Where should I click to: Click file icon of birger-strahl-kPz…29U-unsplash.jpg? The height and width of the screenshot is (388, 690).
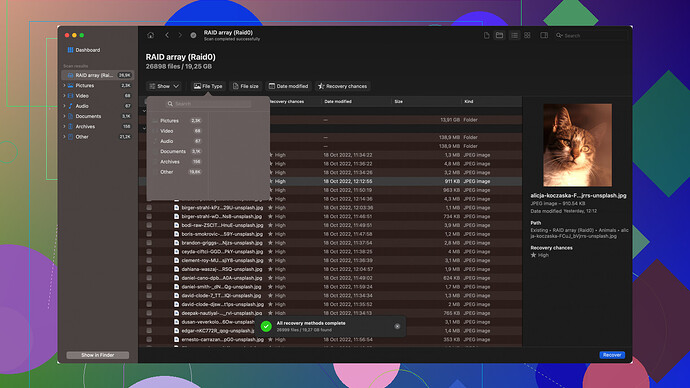(176, 208)
